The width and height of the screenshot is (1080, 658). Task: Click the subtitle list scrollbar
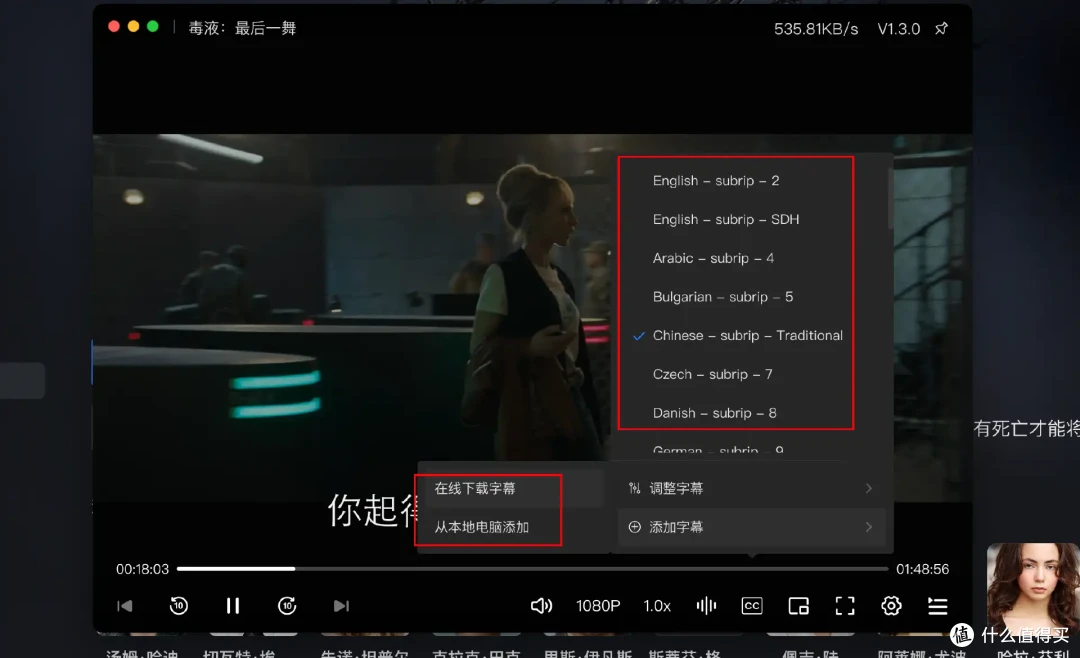click(890, 200)
